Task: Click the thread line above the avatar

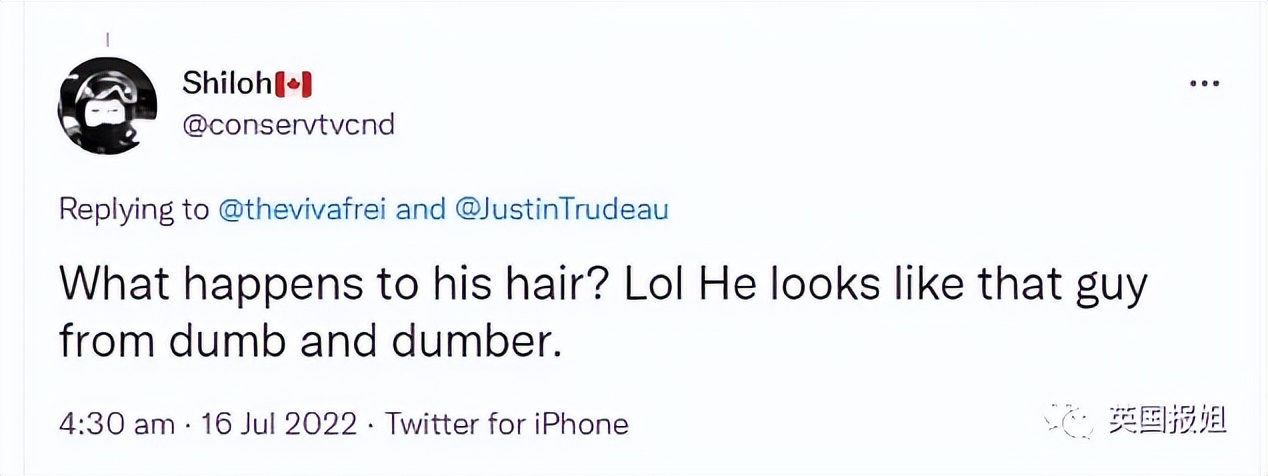Action: pos(107,40)
